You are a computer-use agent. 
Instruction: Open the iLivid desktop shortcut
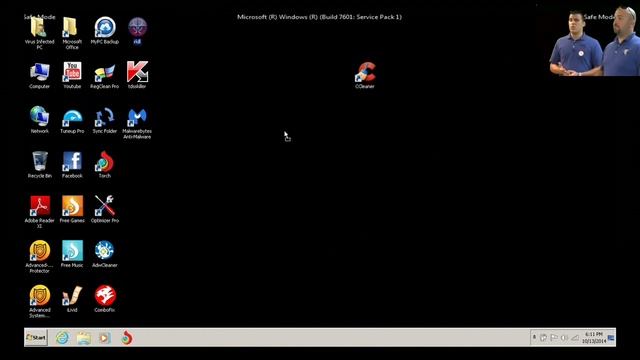pyautogui.click(x=72, y=299)
